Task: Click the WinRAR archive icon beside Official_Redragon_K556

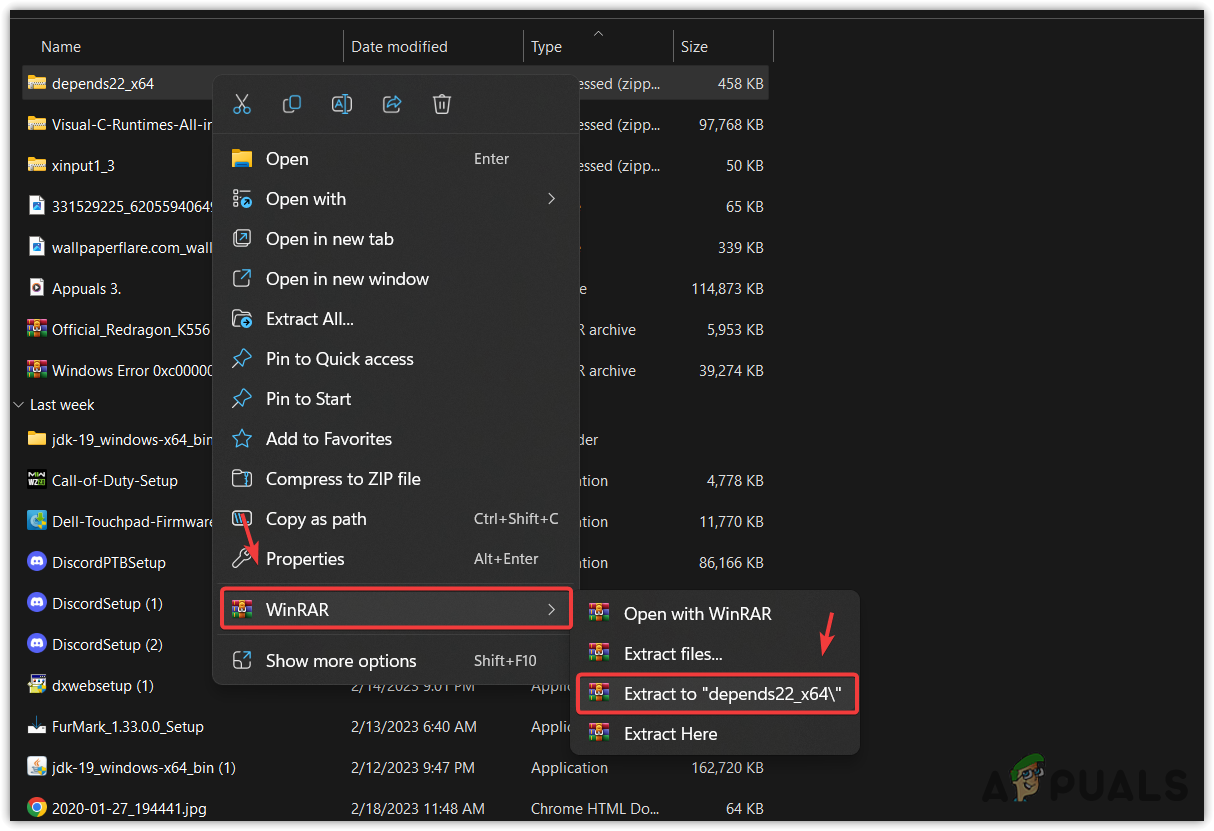Action: (x=36, y=329)
